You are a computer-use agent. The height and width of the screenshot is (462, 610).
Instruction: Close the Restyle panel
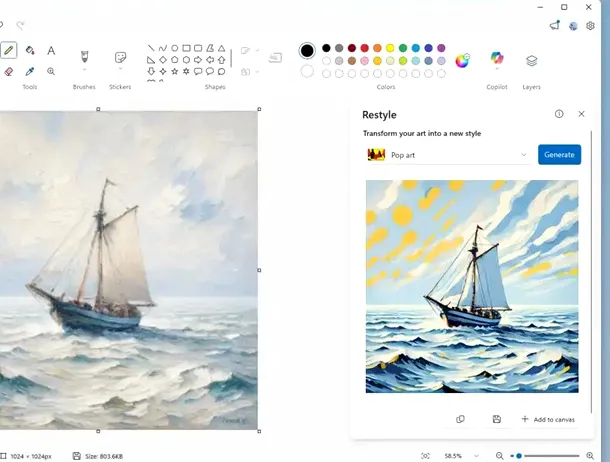coord(582,114)
